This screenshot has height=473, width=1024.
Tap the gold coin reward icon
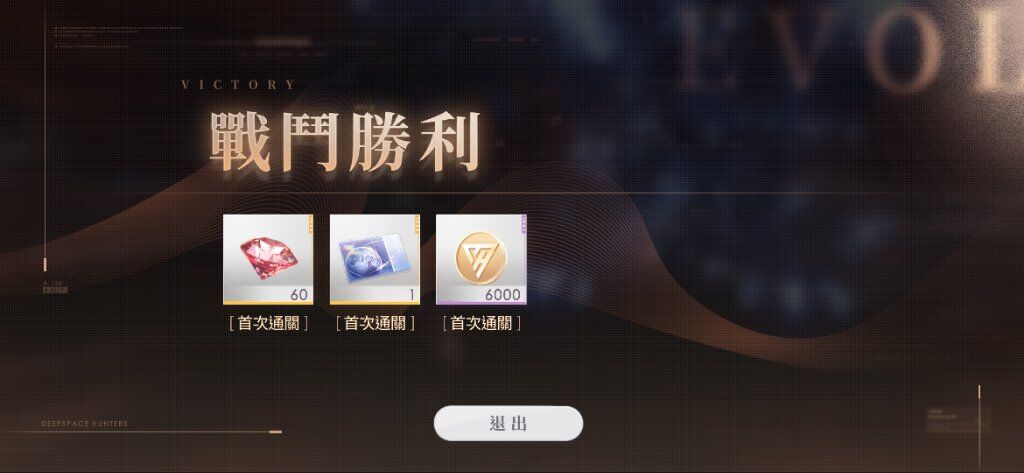click(x=481, y=259)
